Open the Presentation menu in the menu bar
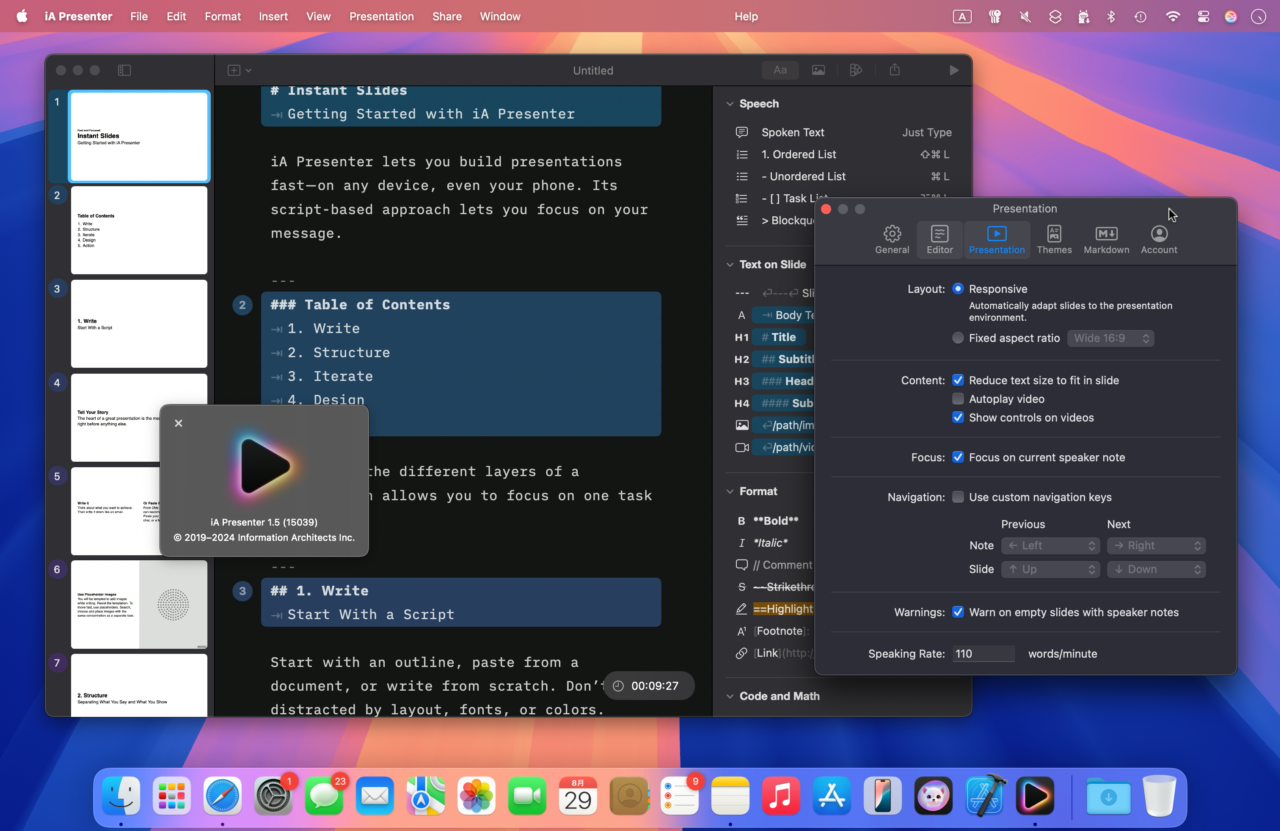 coord(381,16)
